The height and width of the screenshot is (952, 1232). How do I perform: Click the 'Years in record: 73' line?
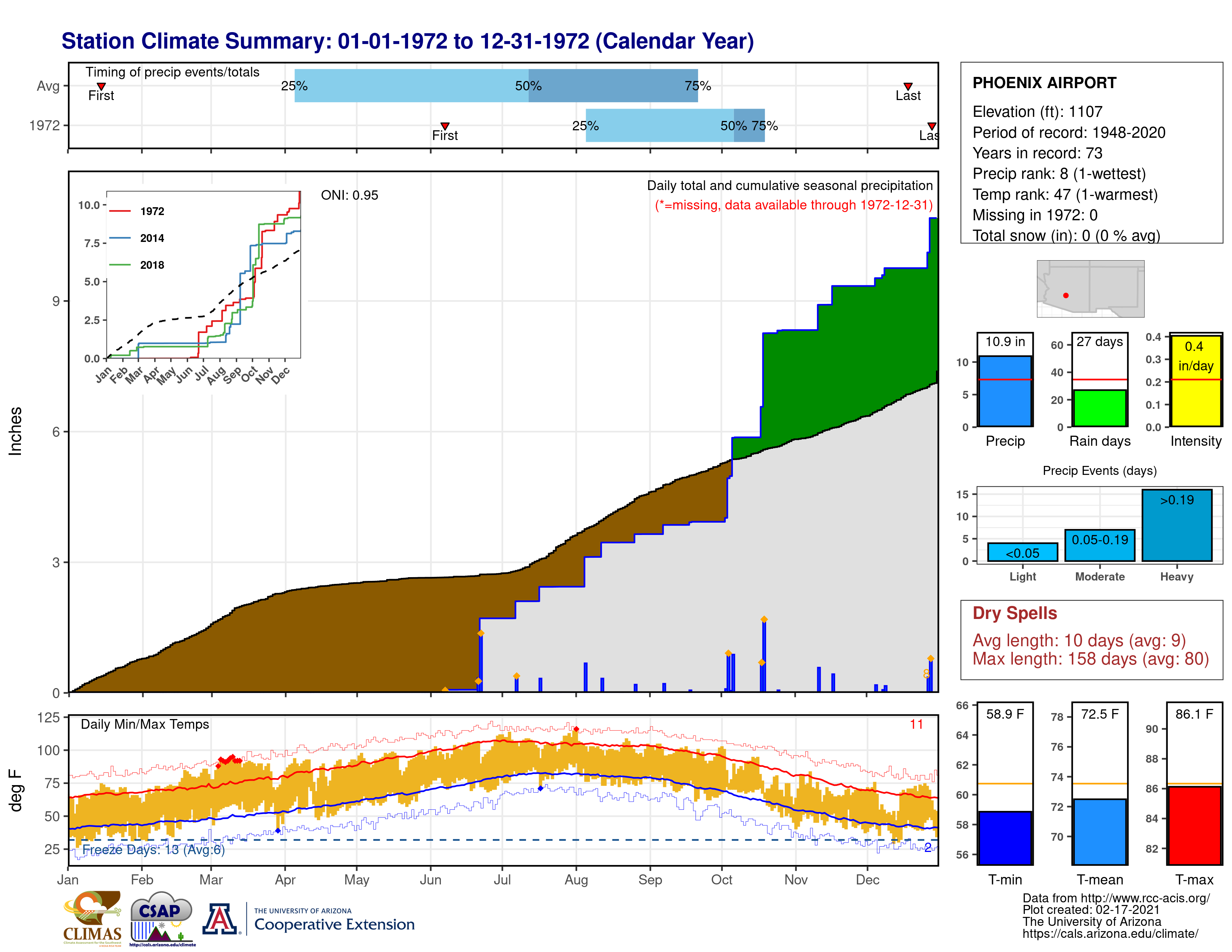[x=1037, y=153]
